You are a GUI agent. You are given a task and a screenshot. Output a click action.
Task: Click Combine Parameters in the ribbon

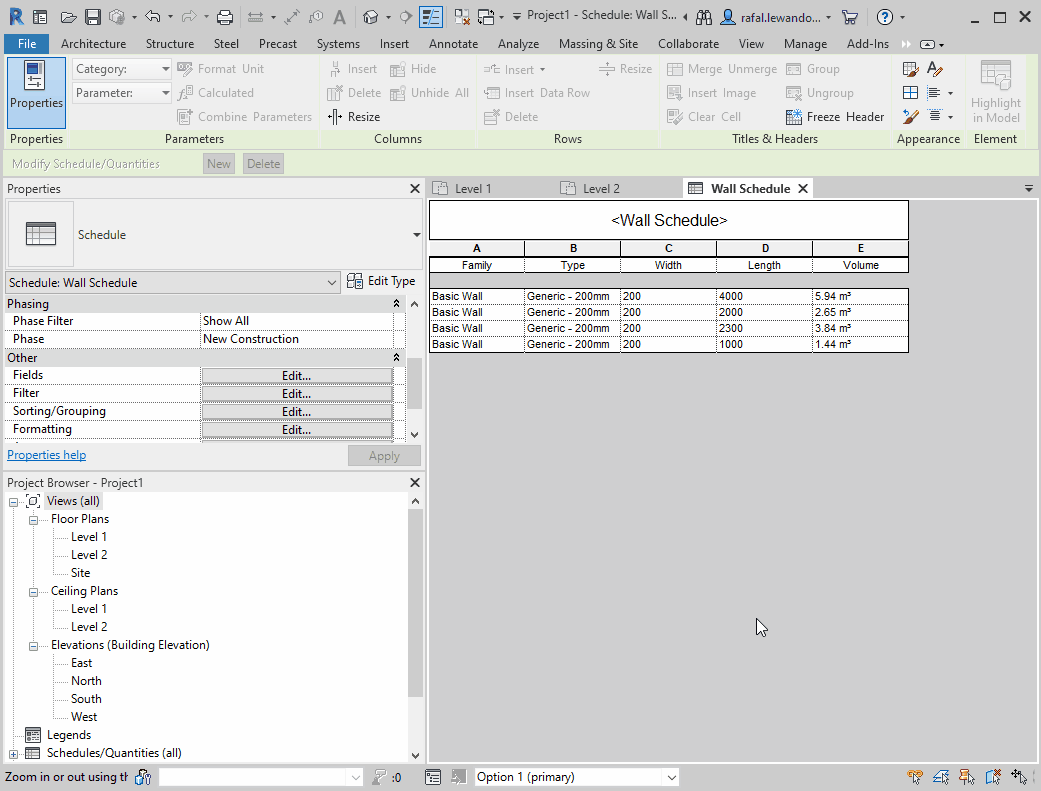coord(244,116)
